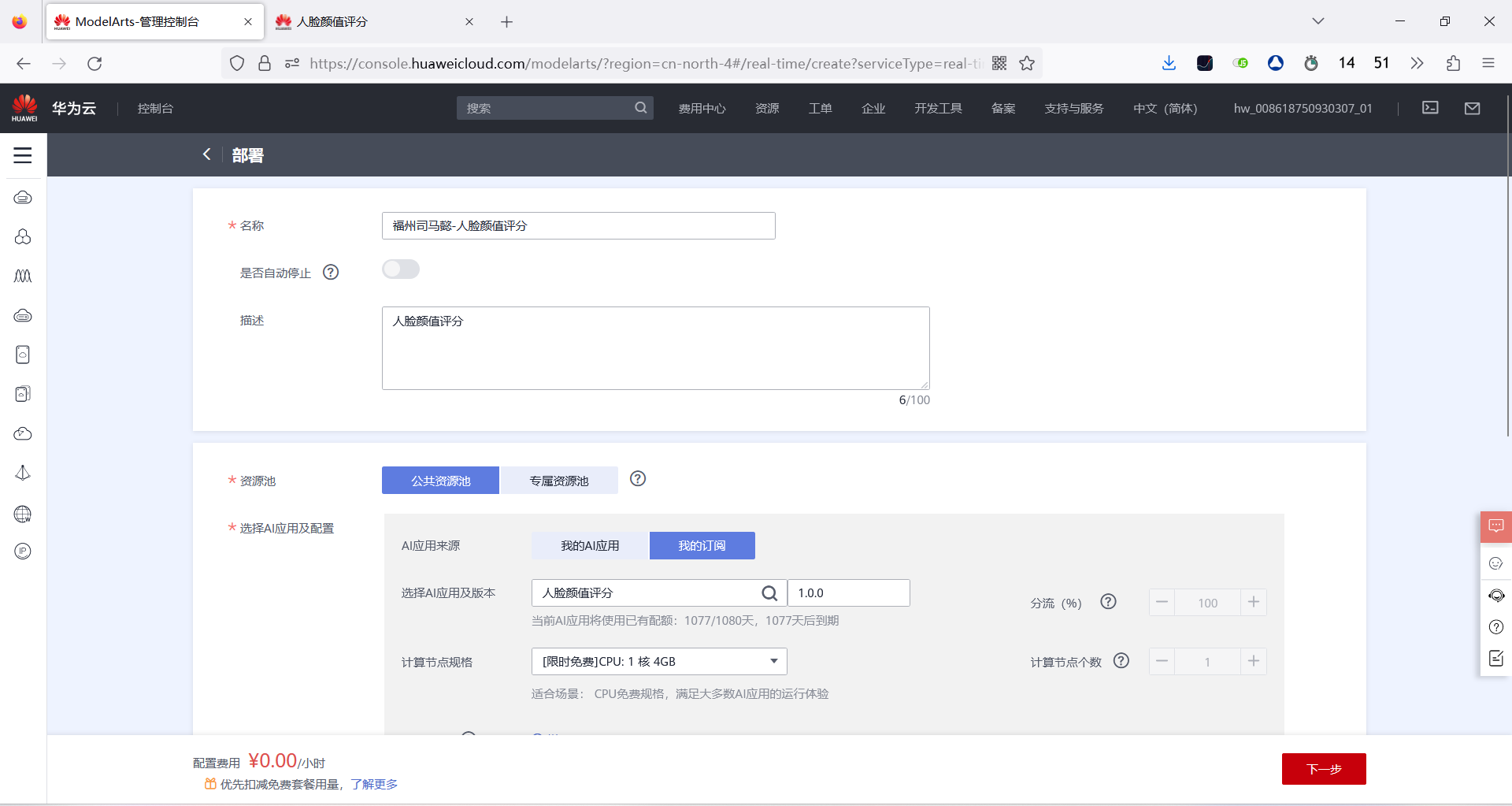Open a new browser tab
This screenshot has height=806, width=1512.
[x=506, y=21]
